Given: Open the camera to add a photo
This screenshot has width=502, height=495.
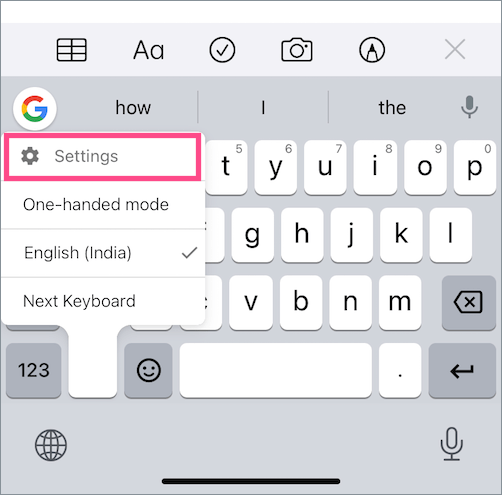Looking at the screenshot, I should click(297, 50).
